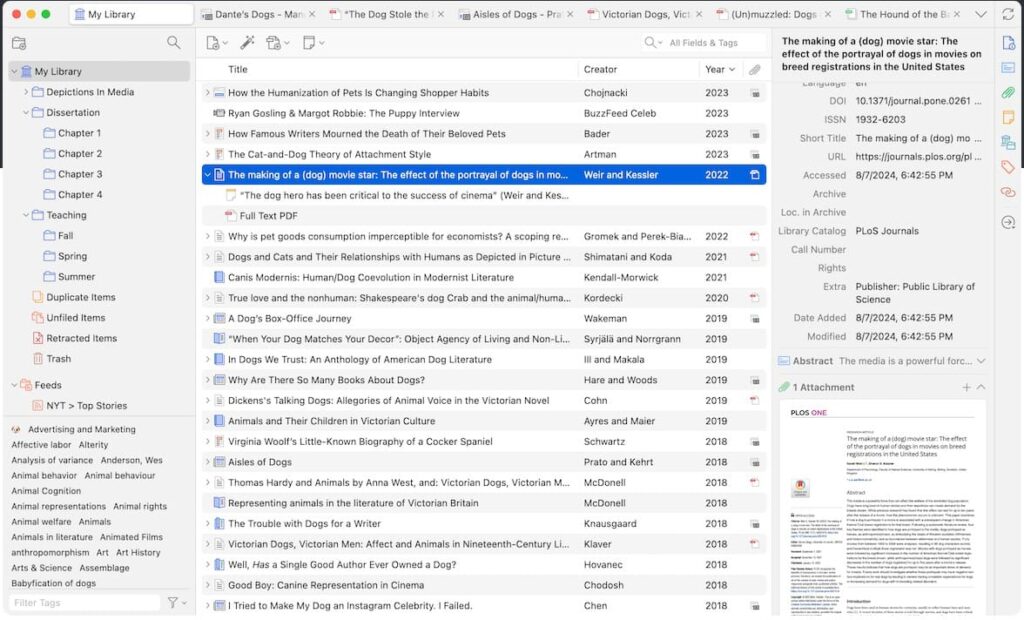This screenshot has height=620, width=1024.
Task: Click the Notes side pane icon
Action: point(1008,117)
